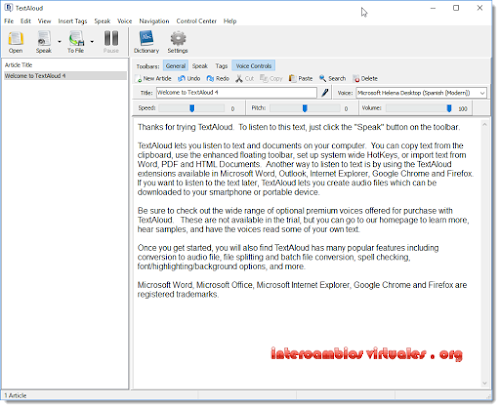Click the paragraph starting 'Thanks for trying TextAloud'
This screenshot has width=500, height=408.
(x=299, y=127)
